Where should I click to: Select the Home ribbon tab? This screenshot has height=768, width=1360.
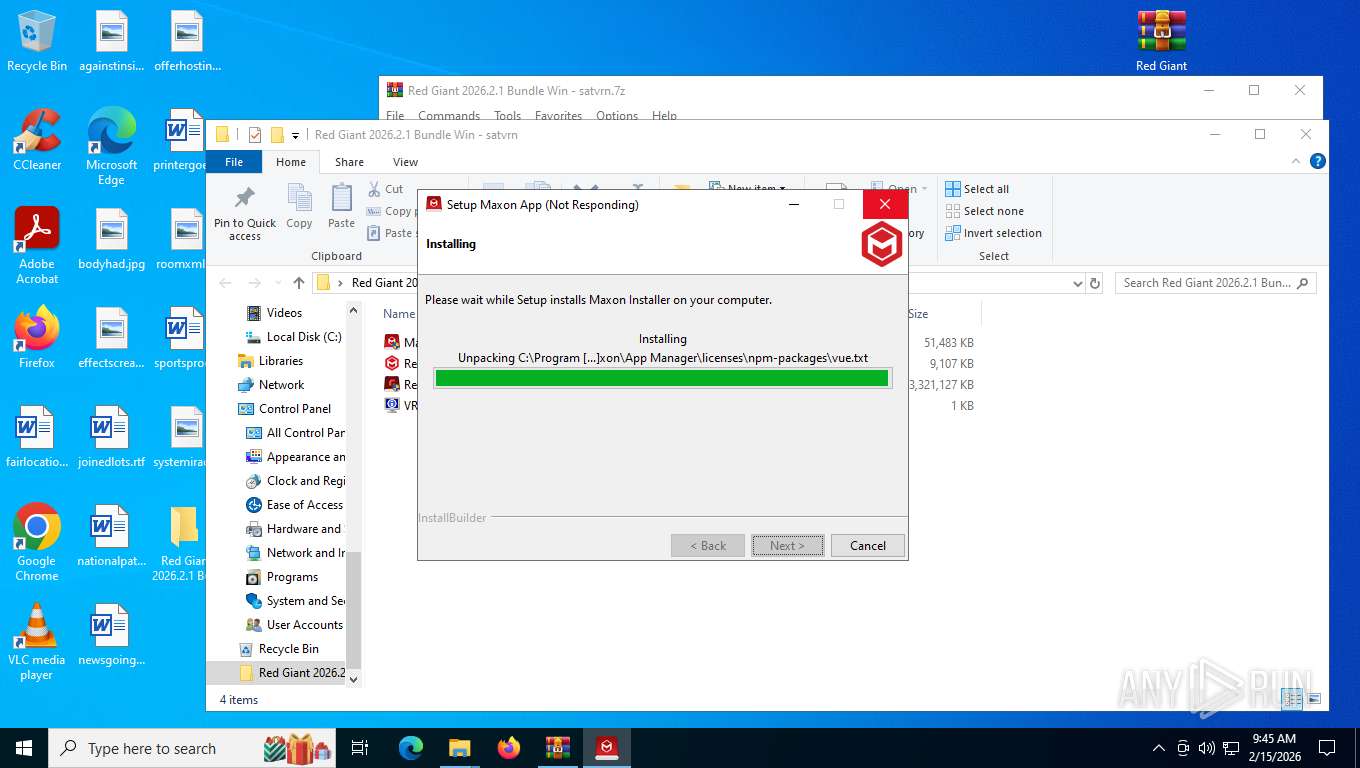291,162
